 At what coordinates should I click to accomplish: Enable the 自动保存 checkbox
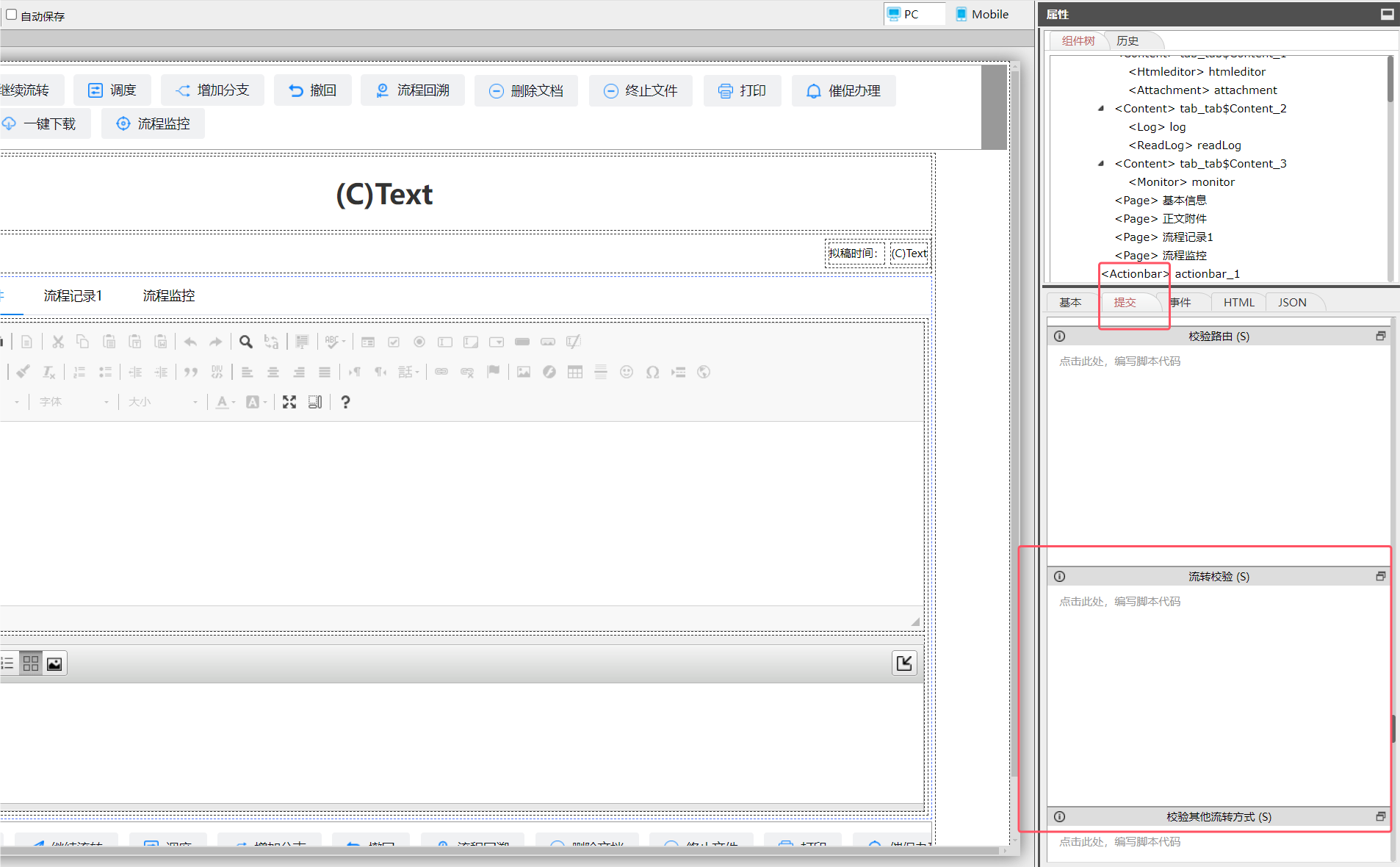click(12, 15)
